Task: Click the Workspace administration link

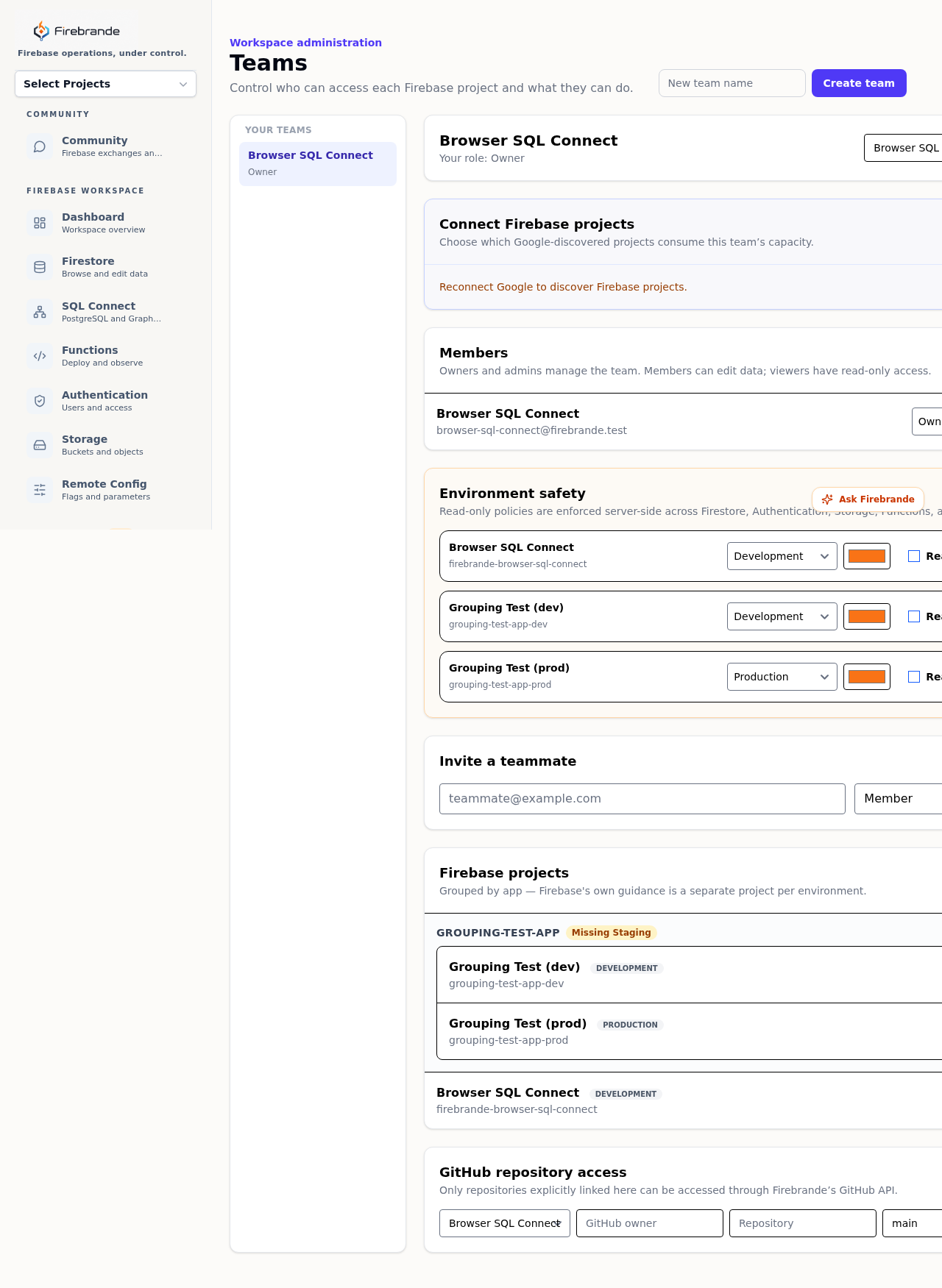Action: (305, 43)
